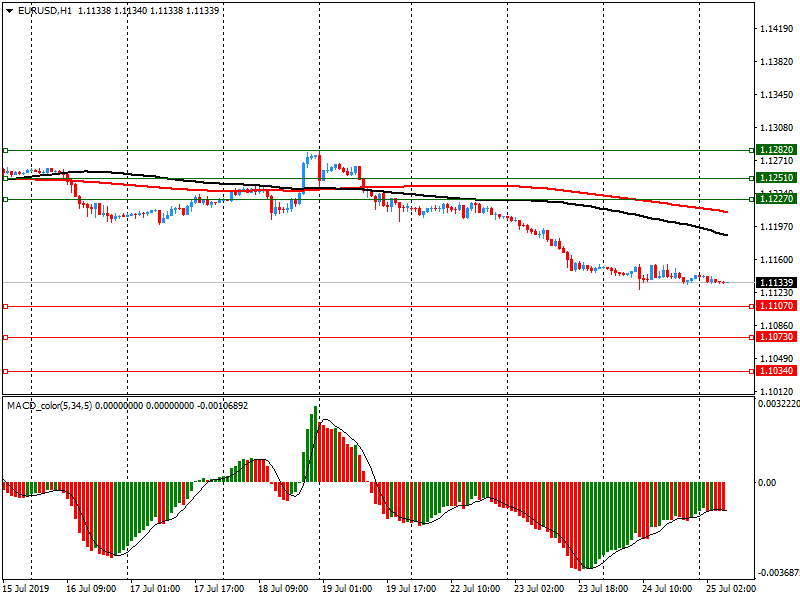
Task: Click the 15 Jul 2019 time axis label
Action: coord(26,589)
